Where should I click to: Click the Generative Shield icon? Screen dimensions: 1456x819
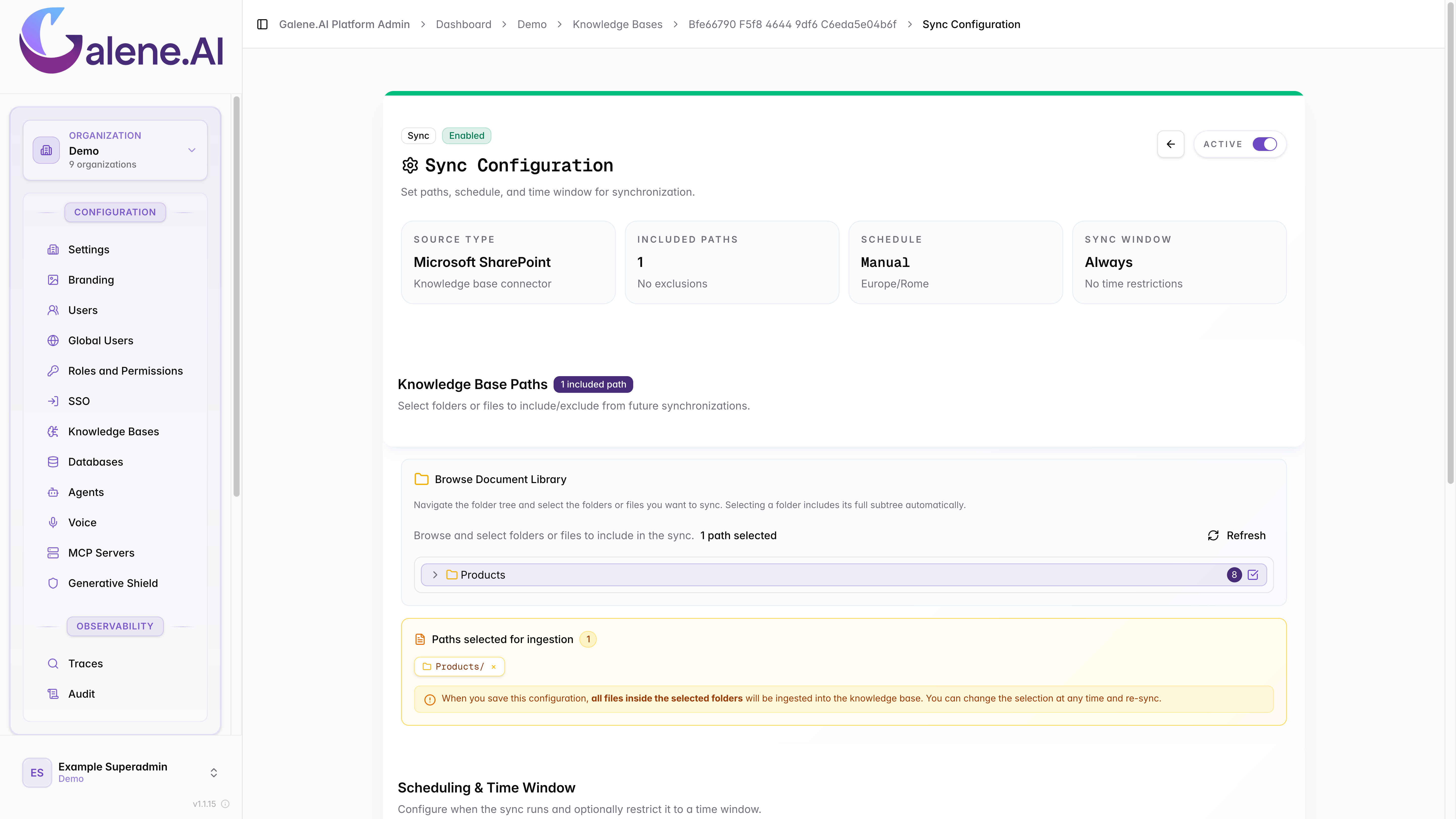click(53, 583)
